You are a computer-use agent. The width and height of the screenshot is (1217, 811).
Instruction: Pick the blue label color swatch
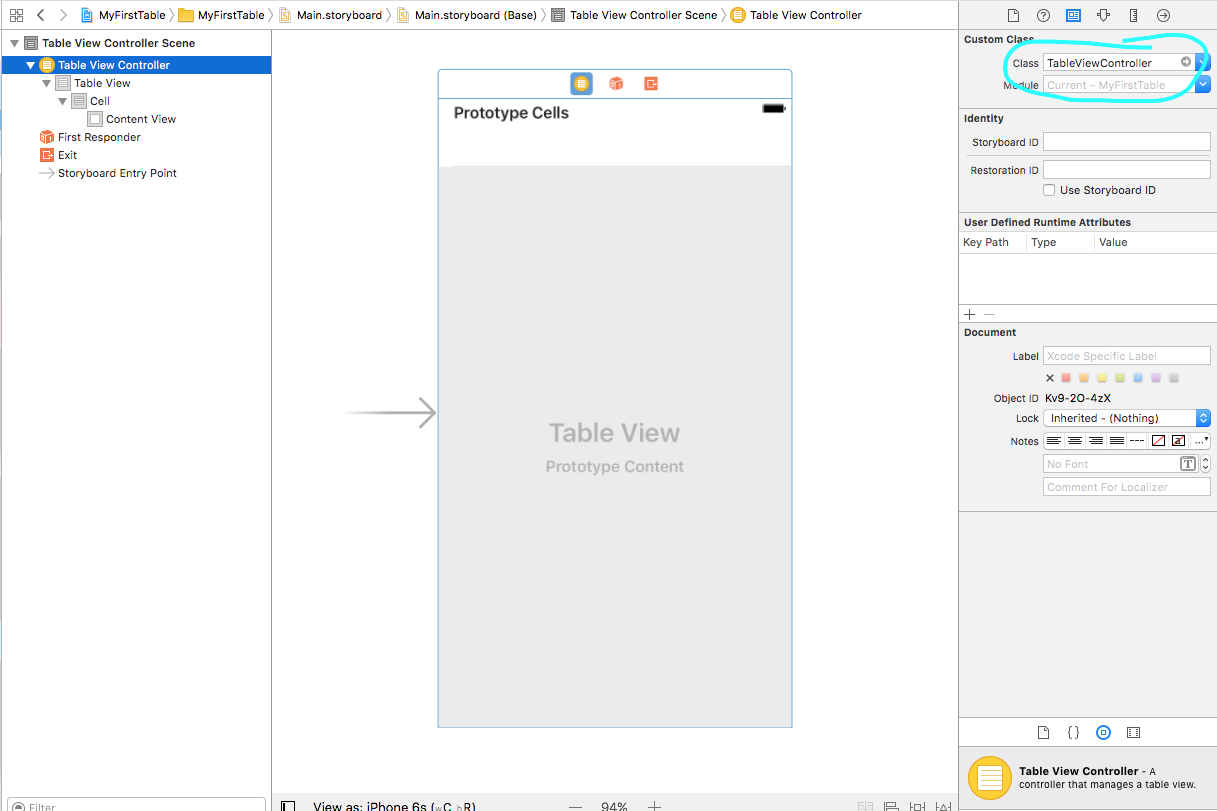click(1138, 378)
